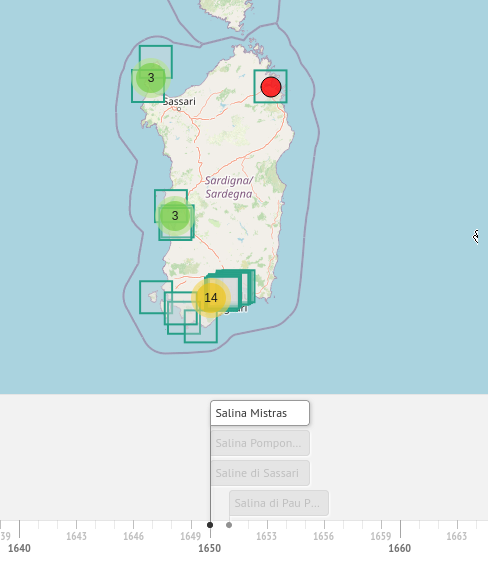Open the yellow cluster of 14 markers
The width and height of the screenshot is (488, 578).
click(211, 297)
